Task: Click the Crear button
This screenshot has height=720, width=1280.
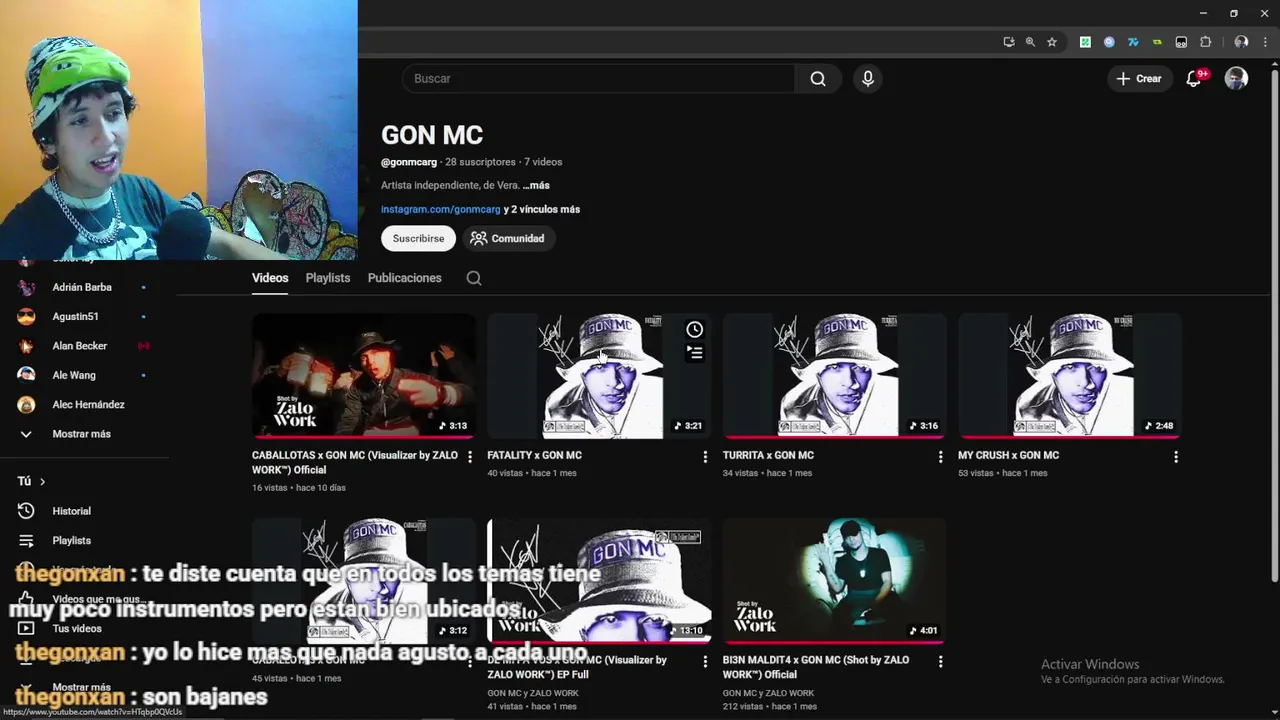Action: (x=1139, y=79)
